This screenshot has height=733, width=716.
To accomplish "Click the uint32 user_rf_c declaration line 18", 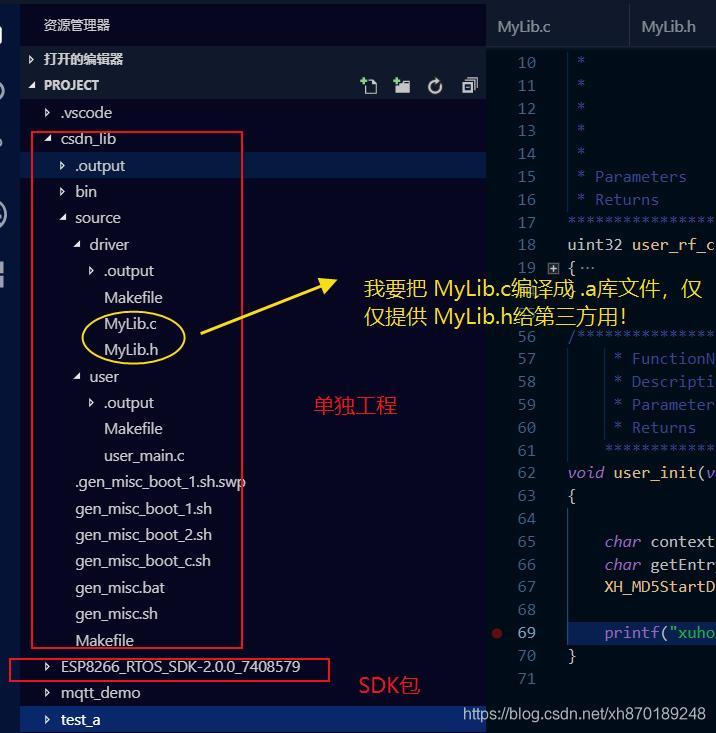I will coord(641,245).
